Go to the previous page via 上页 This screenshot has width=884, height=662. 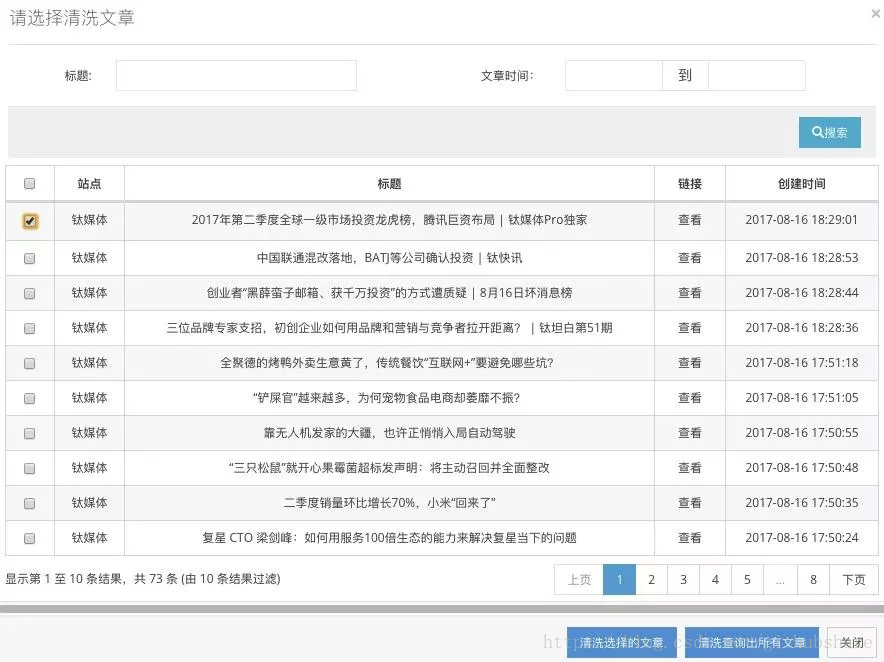(579, 579)
